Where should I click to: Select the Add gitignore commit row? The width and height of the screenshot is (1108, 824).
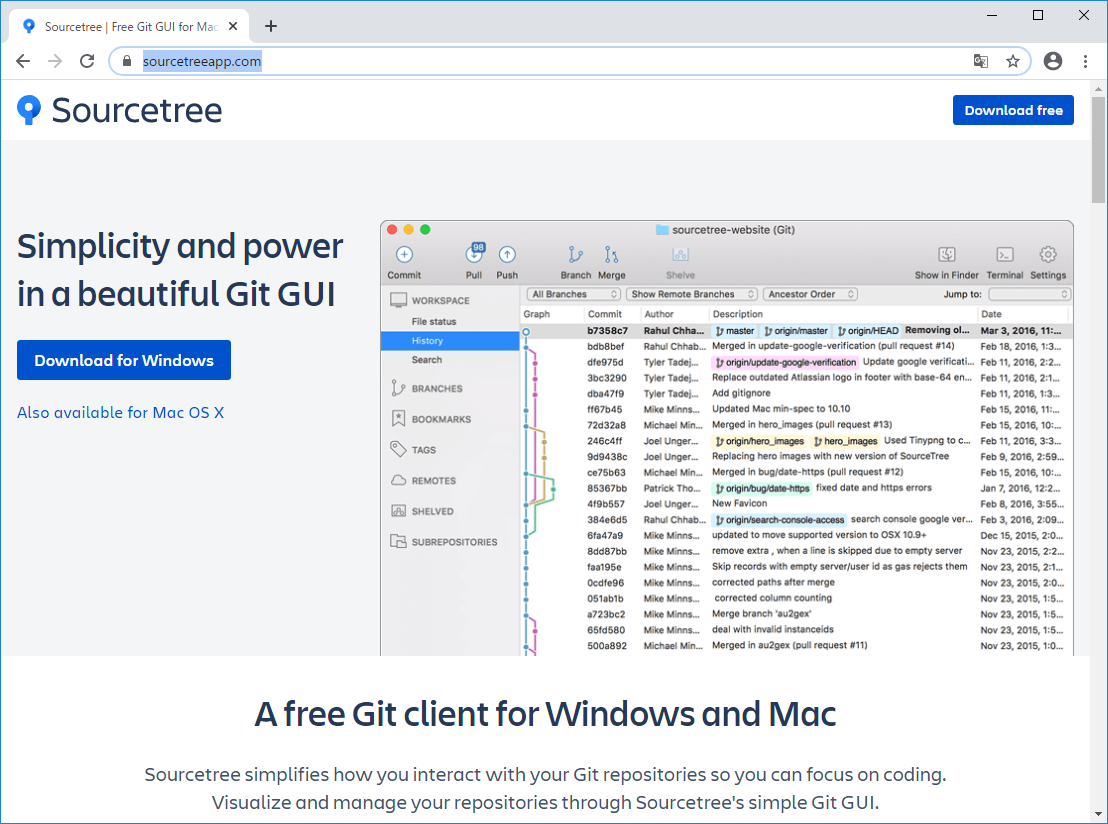pos(796,394)
